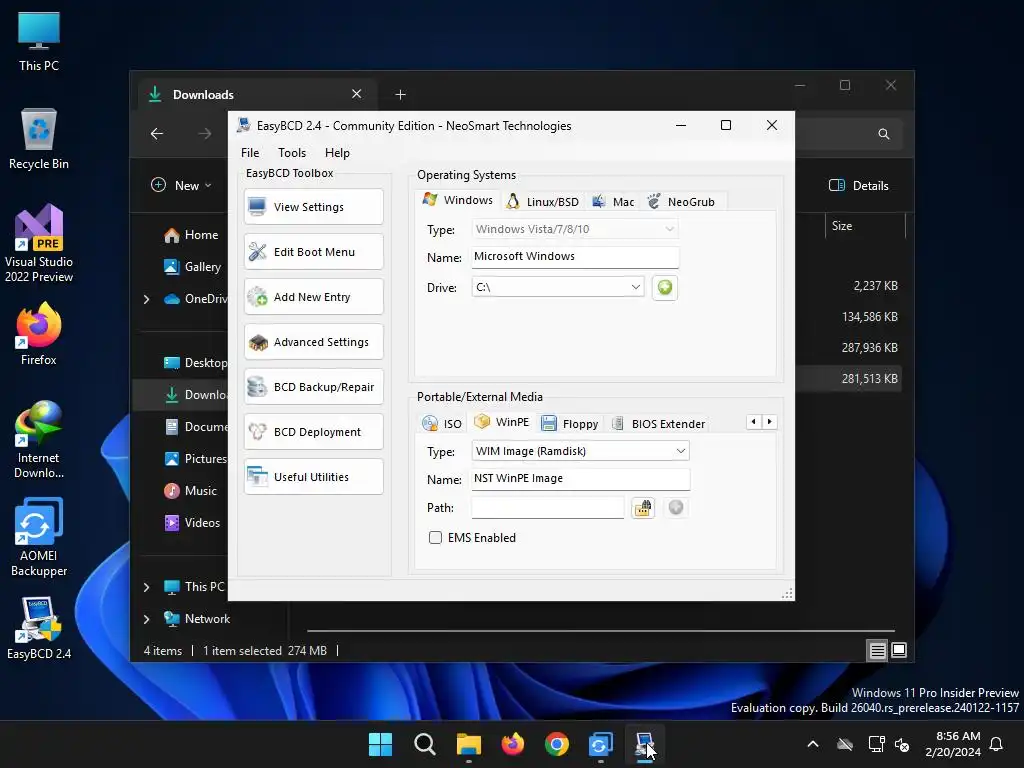Open the Windows Vista/7/8/10 type dropdown

click(575, 229)
